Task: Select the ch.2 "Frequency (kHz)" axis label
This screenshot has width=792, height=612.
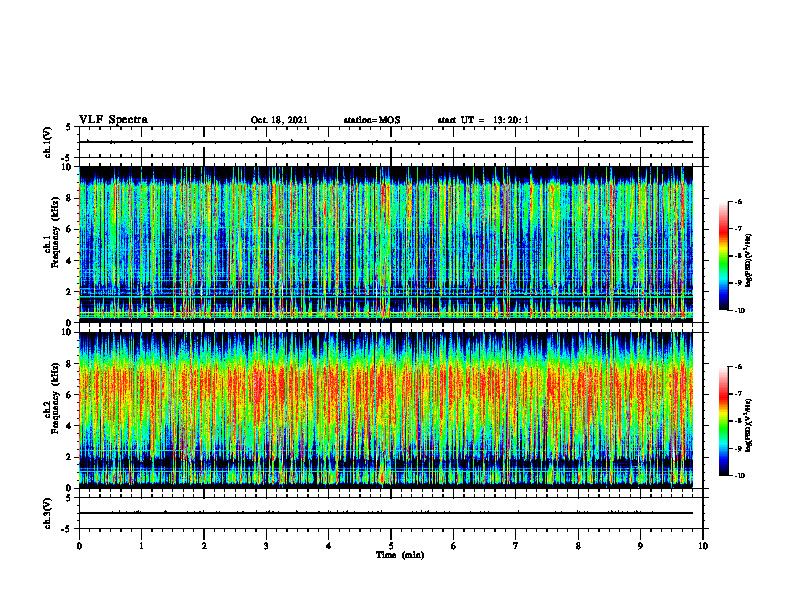Action: click(56, 398)
